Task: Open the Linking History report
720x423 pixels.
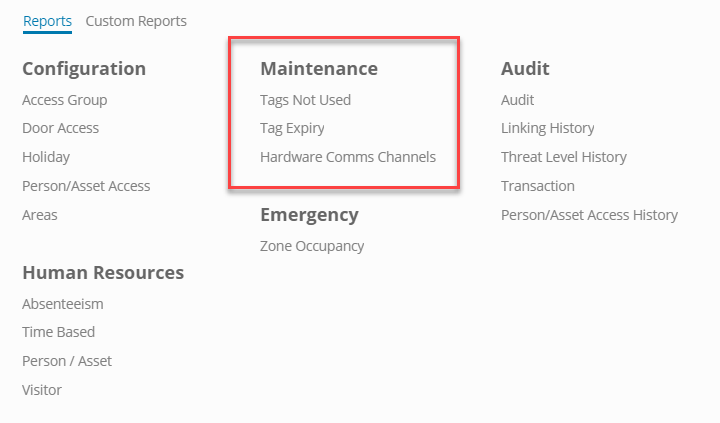Action: (x=547, y=128)
